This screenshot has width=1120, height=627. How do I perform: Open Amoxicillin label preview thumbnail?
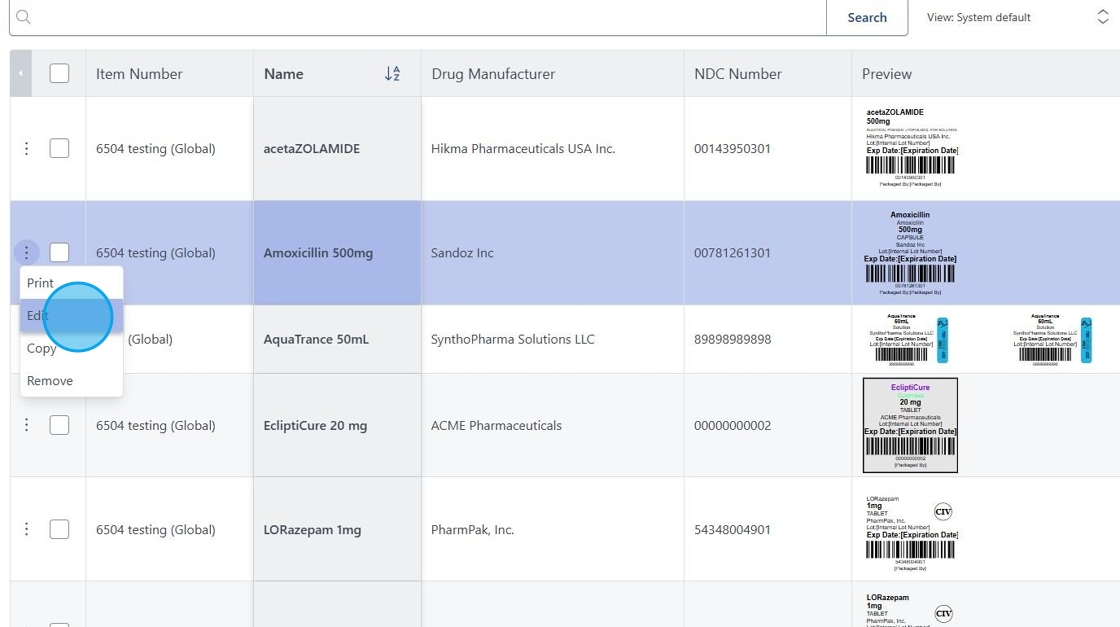point(910,253)
